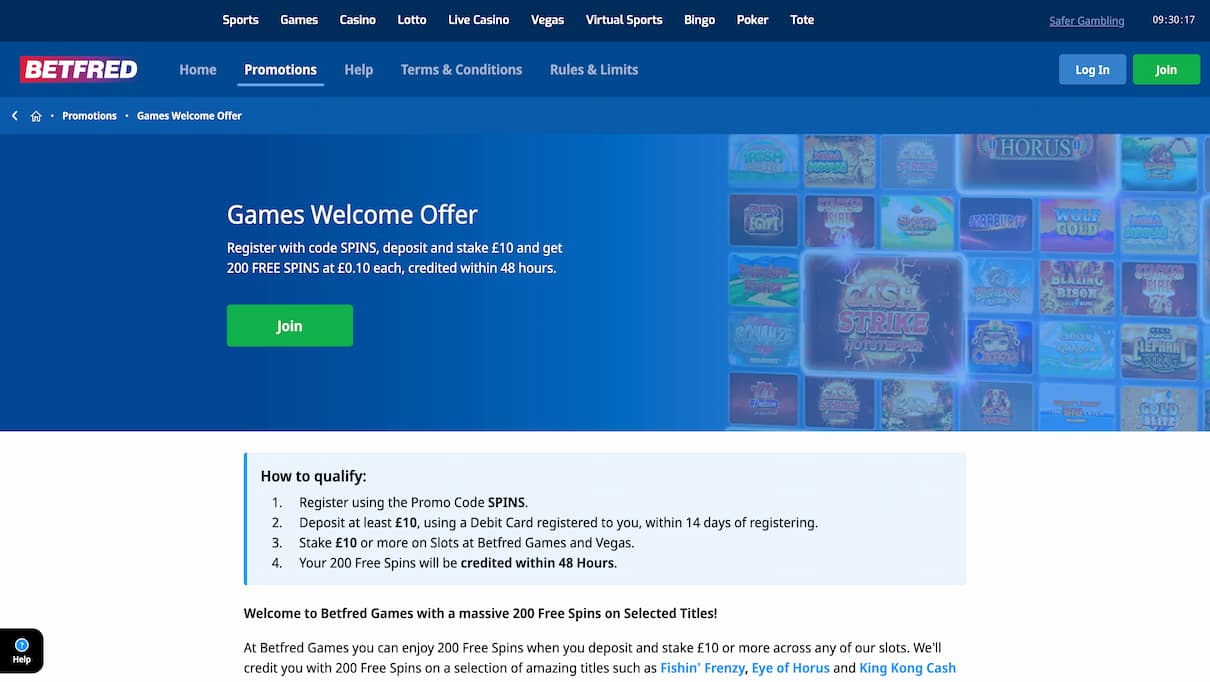Go to Vegas section
The image size is (1210, 682).
click(547, 20)
